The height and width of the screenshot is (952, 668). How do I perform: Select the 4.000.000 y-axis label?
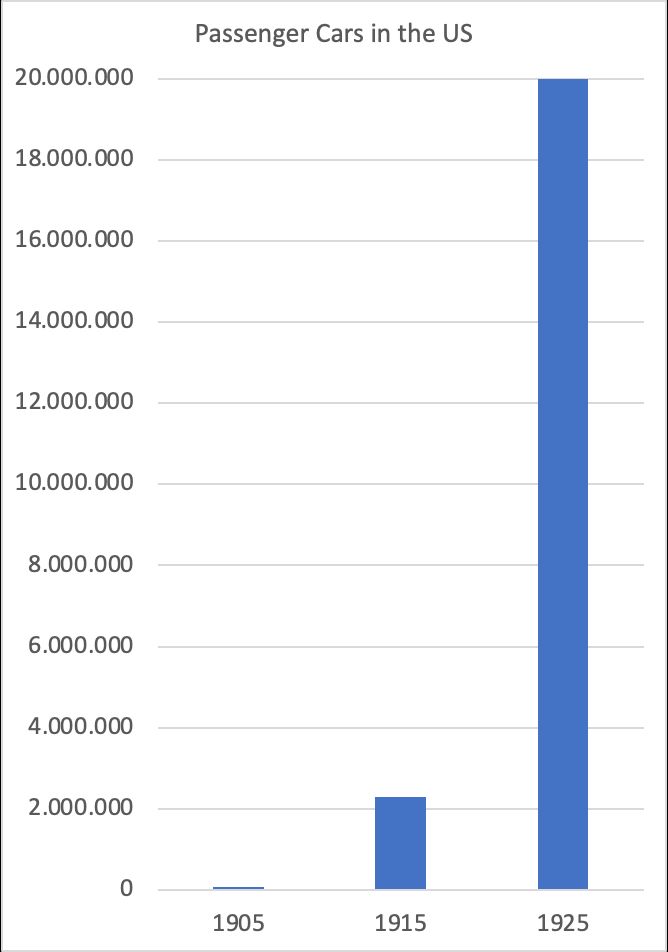82,727
